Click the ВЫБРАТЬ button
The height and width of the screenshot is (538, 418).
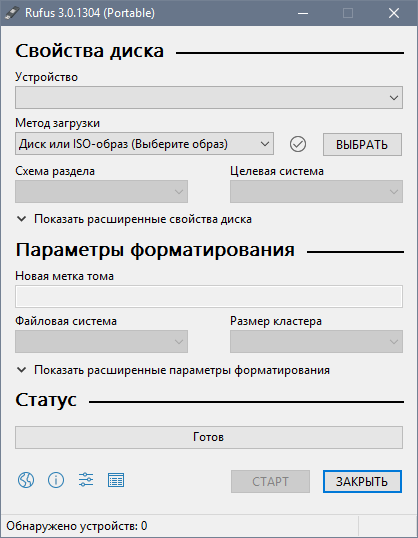[362, 144]
